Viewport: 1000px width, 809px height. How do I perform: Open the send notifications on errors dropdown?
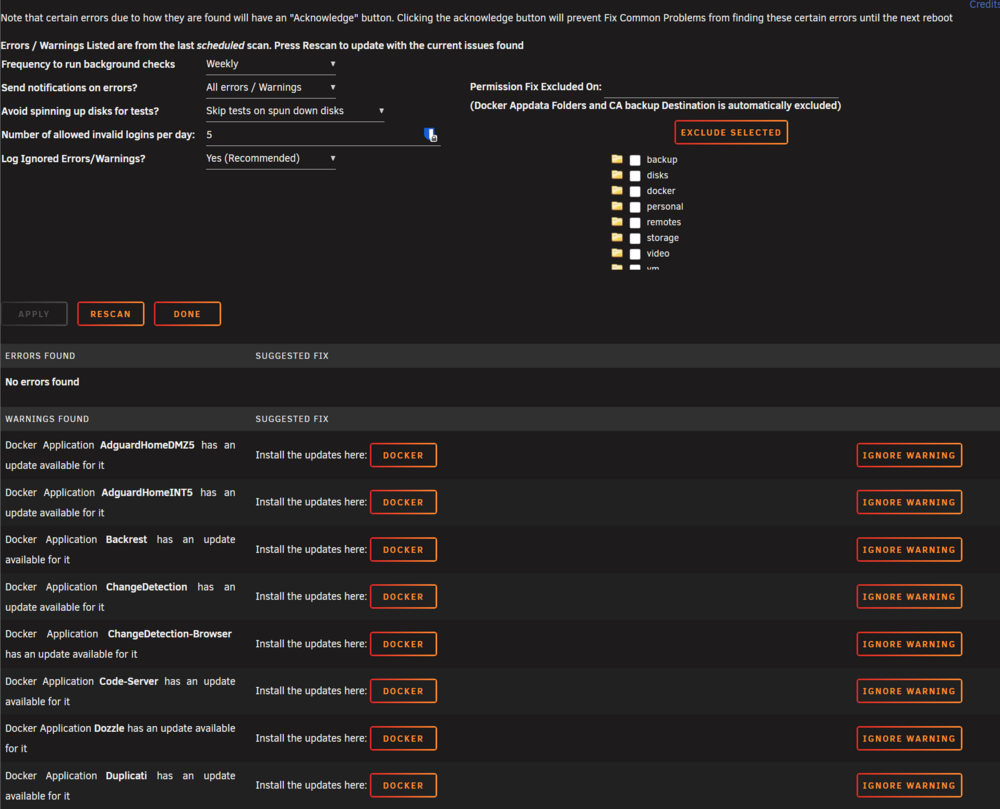pyautogui.click(x=270, y=87)
